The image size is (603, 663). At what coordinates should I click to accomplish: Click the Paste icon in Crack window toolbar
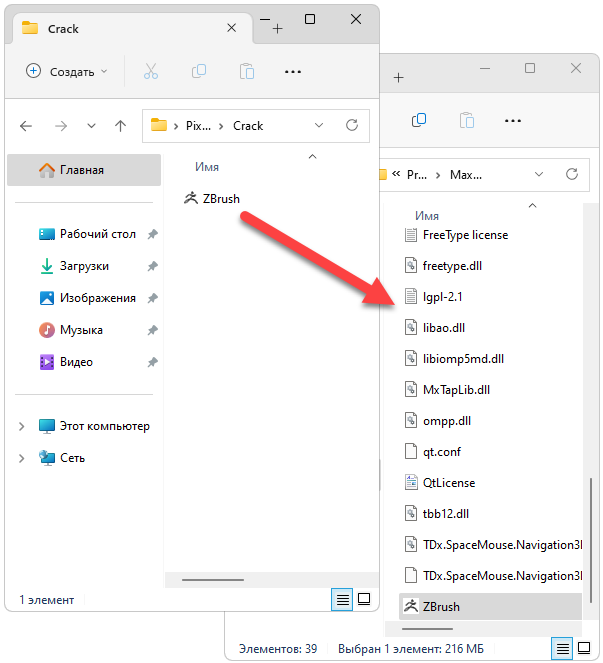click(x=247, y=71)
